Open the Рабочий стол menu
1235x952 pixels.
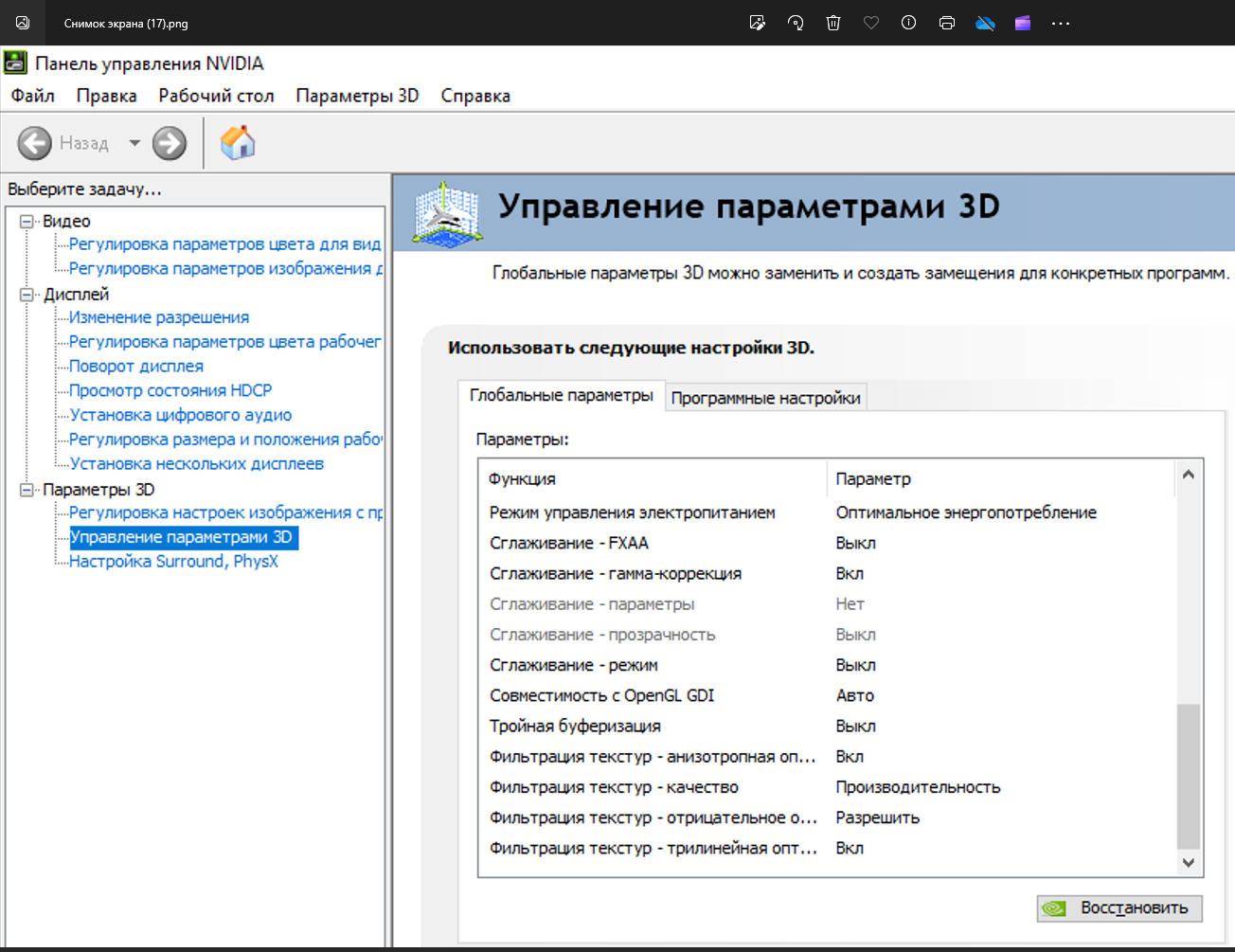coord(216,96)
